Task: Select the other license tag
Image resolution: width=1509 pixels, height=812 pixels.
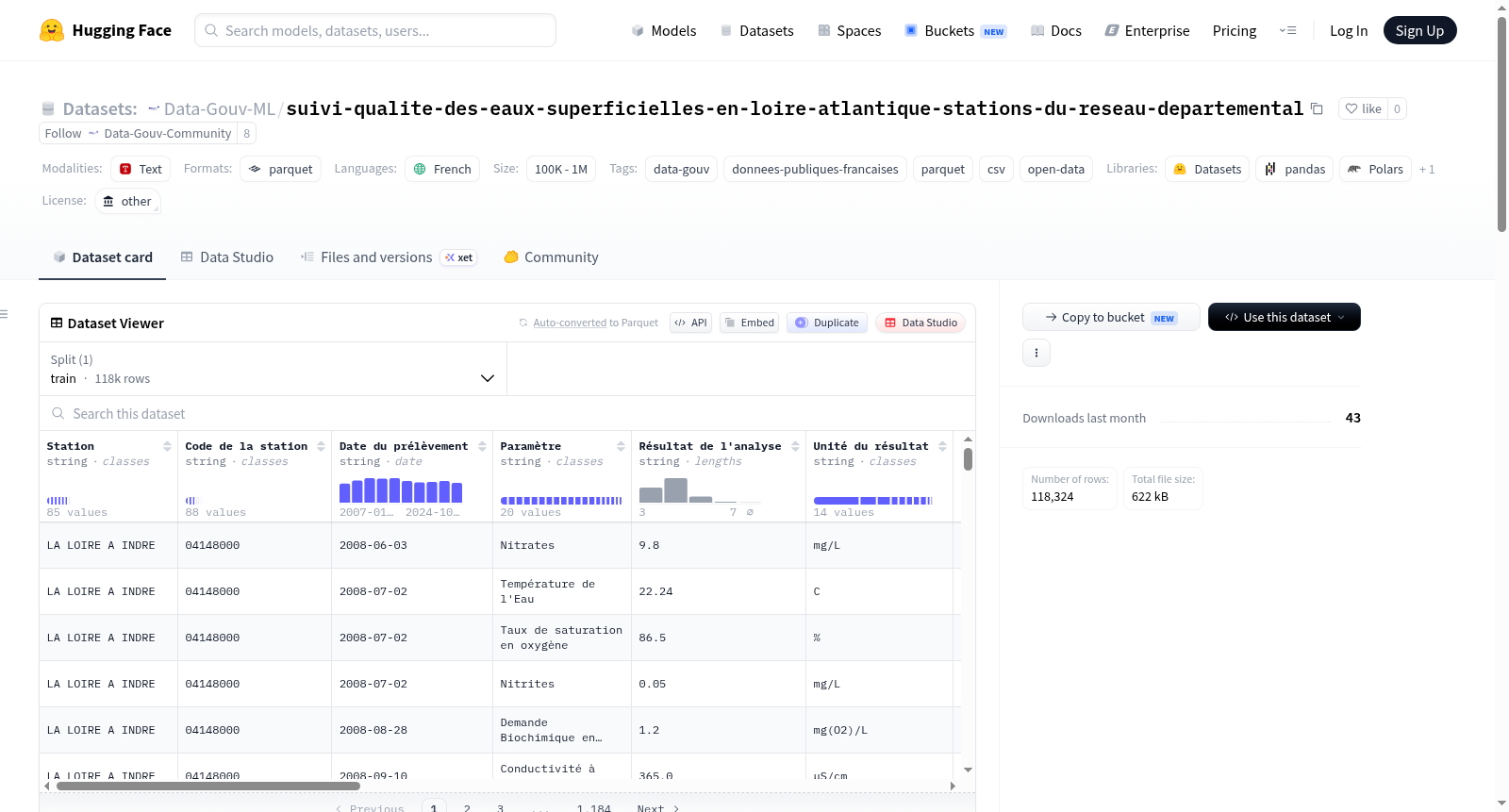Action: pyautogui.click(x=126, y=201)
